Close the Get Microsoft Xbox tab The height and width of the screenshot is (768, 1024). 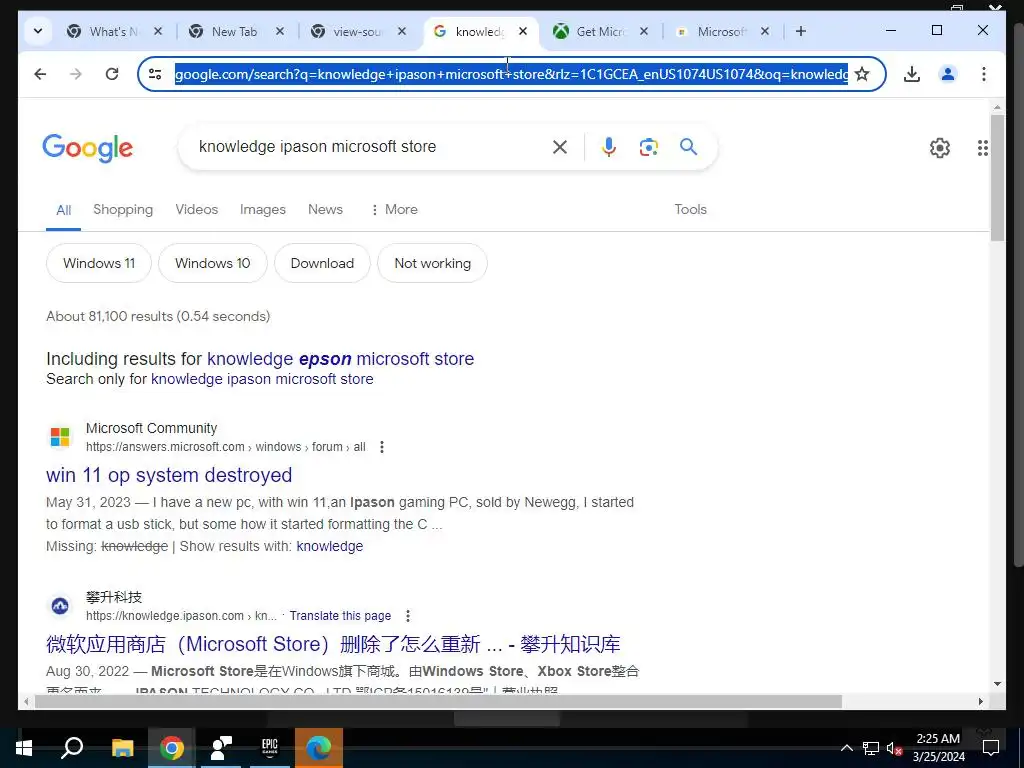click(x=644, y=31)
